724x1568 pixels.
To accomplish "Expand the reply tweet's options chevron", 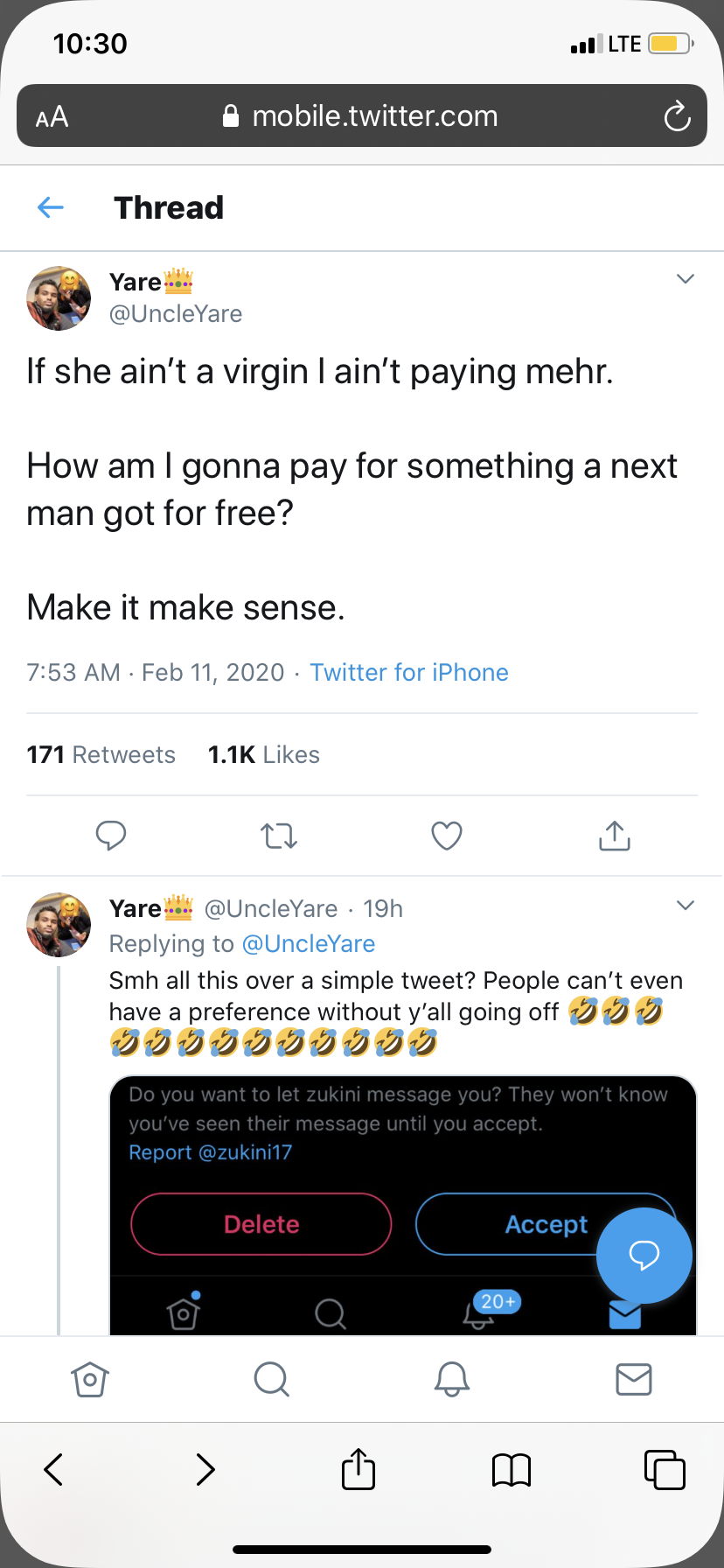I will pos(686,906).
